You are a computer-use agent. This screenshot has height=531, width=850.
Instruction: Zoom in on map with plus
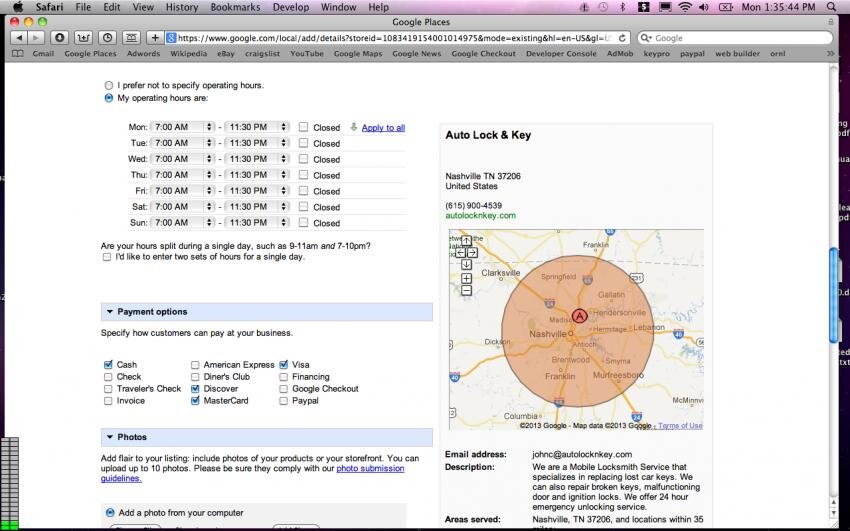[466, 279]
